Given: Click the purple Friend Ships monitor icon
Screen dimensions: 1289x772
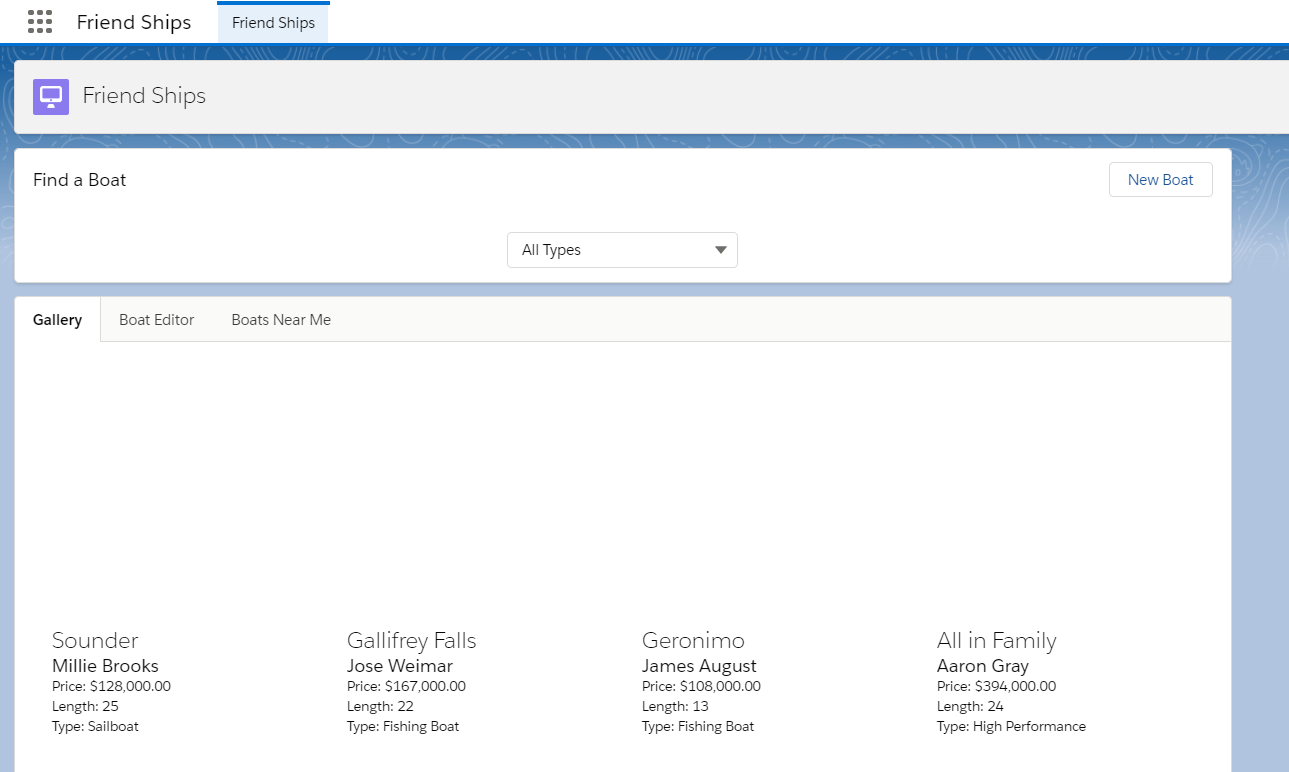Looking at the screenshot, I should pyautogui.click(x=51, y=97).
